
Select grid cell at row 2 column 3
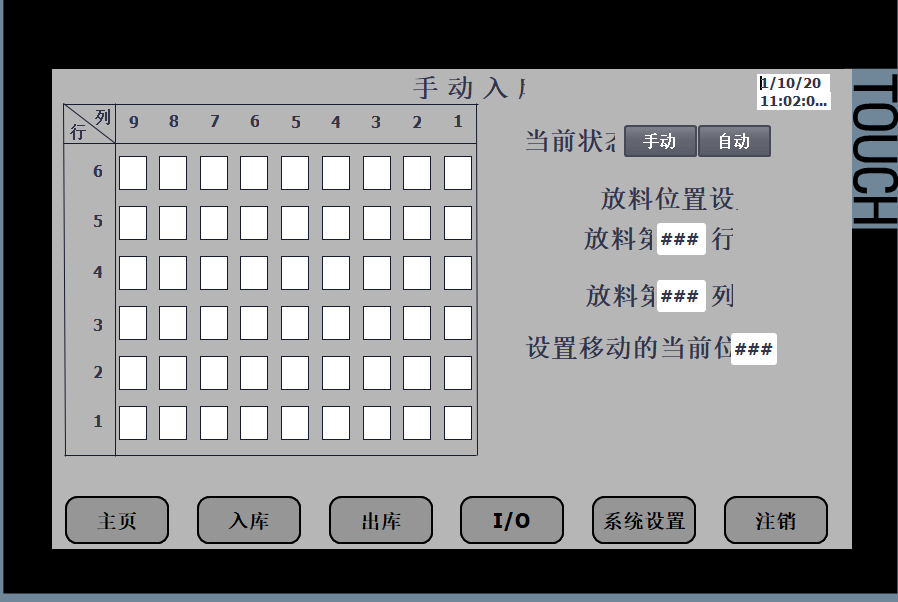[377, 373]
